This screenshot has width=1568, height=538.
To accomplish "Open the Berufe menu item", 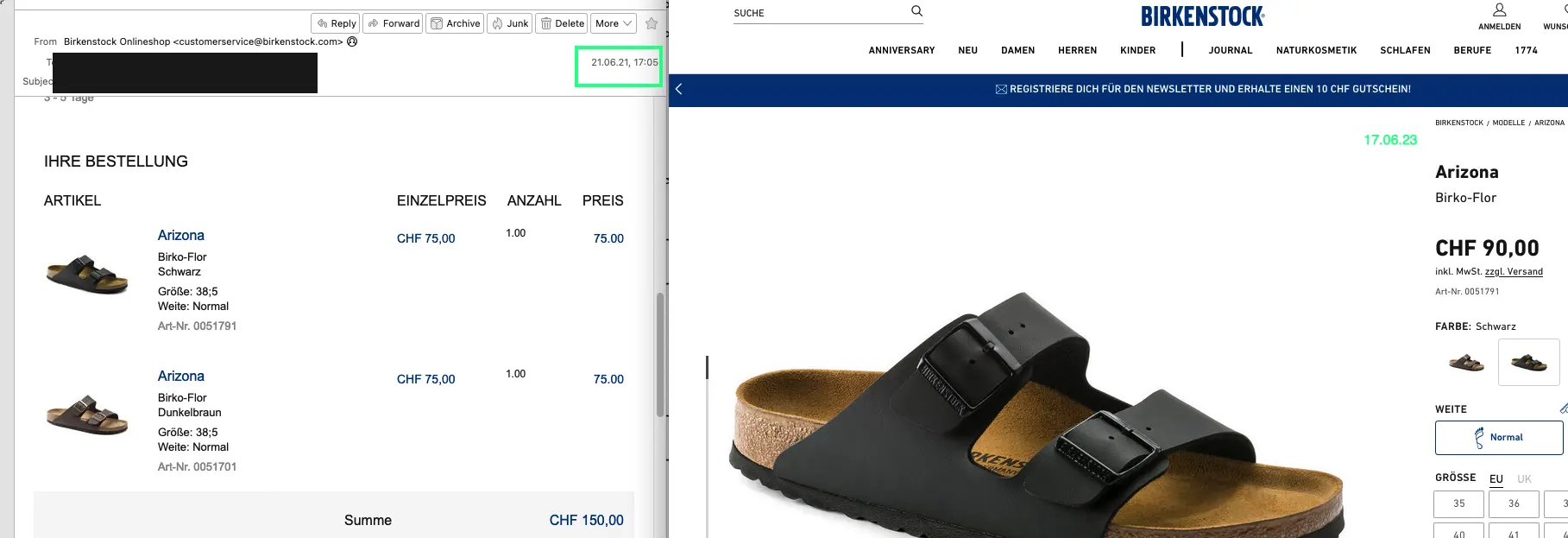I will click(1472, 50).
